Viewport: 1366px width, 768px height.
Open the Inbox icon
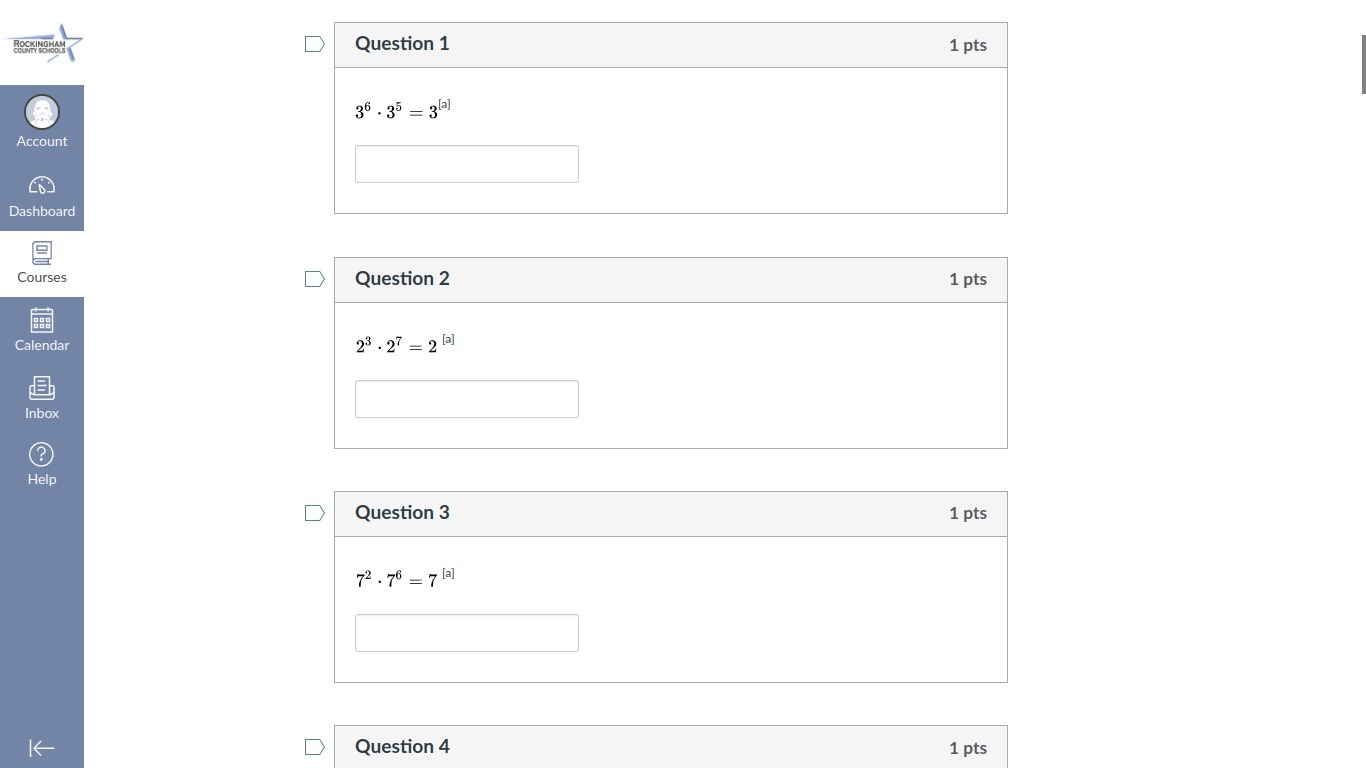pyautogui.click(x=42, y=388)
